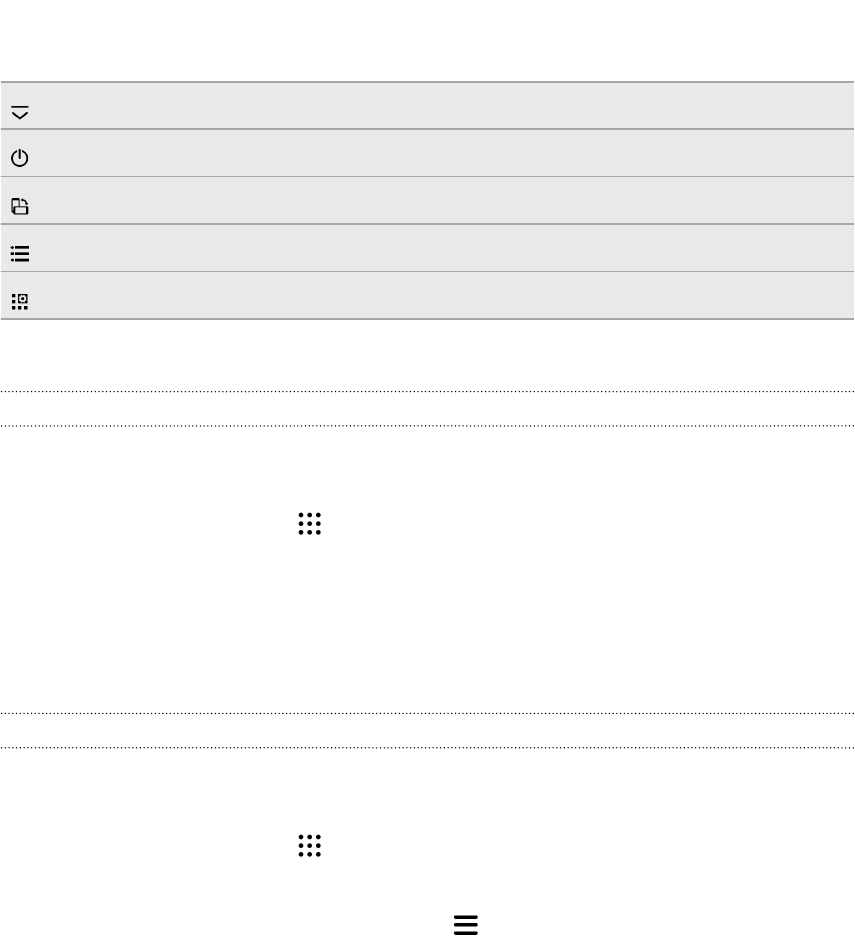Click the dotted divider just above the second apps icon
This screenshot has width=855, height=939.
[x=428, y=747]
